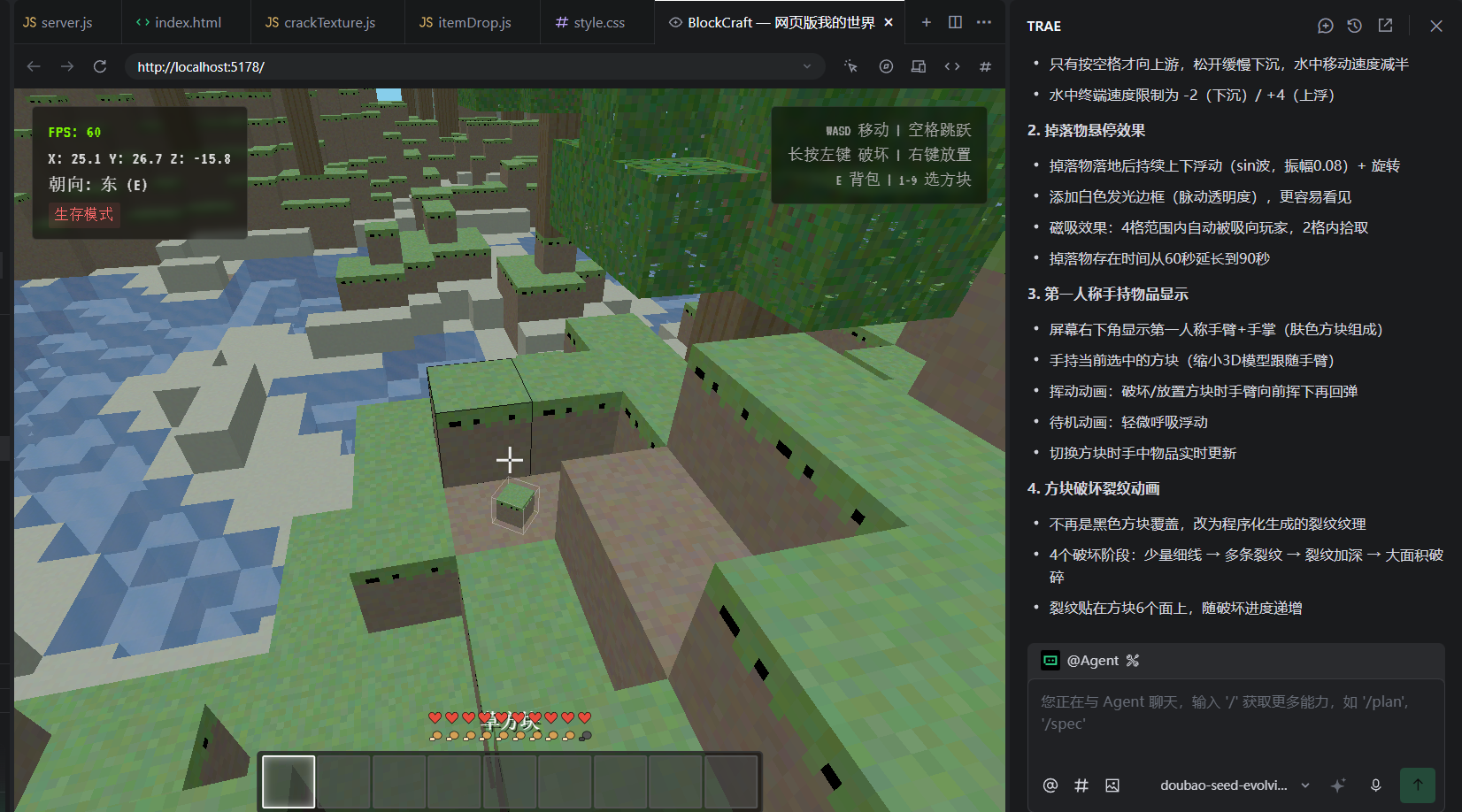Insert an @ mention in chat
1462x812 pixels.
1050,785
